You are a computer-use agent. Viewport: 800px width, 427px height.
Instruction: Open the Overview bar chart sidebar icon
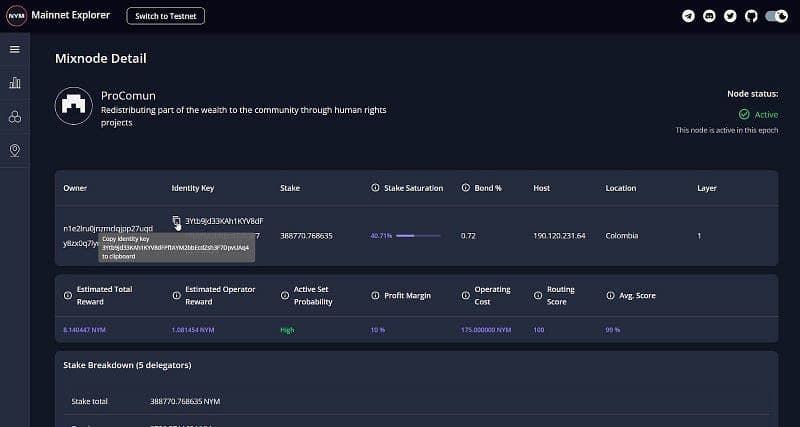(15, 83)
